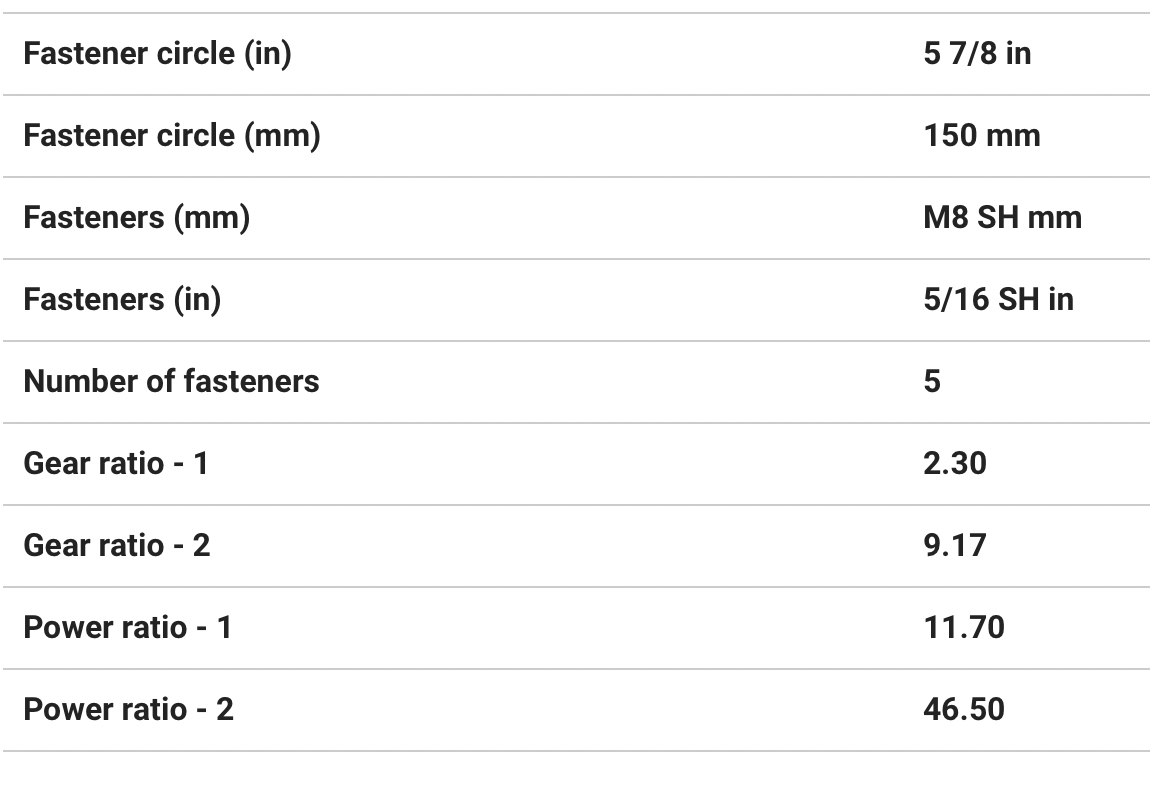
Task: Click the 'Power ratio - 2' label
Action: 128,710
